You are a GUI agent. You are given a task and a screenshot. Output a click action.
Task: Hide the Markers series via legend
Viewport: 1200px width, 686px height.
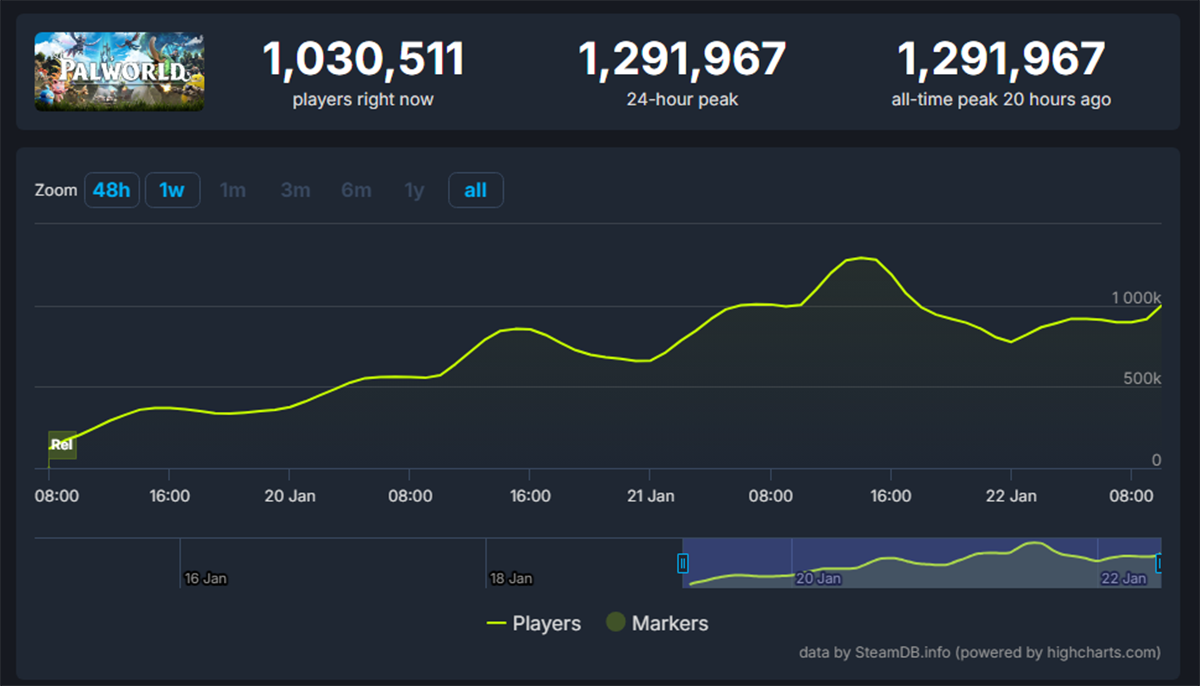point(669,623)
